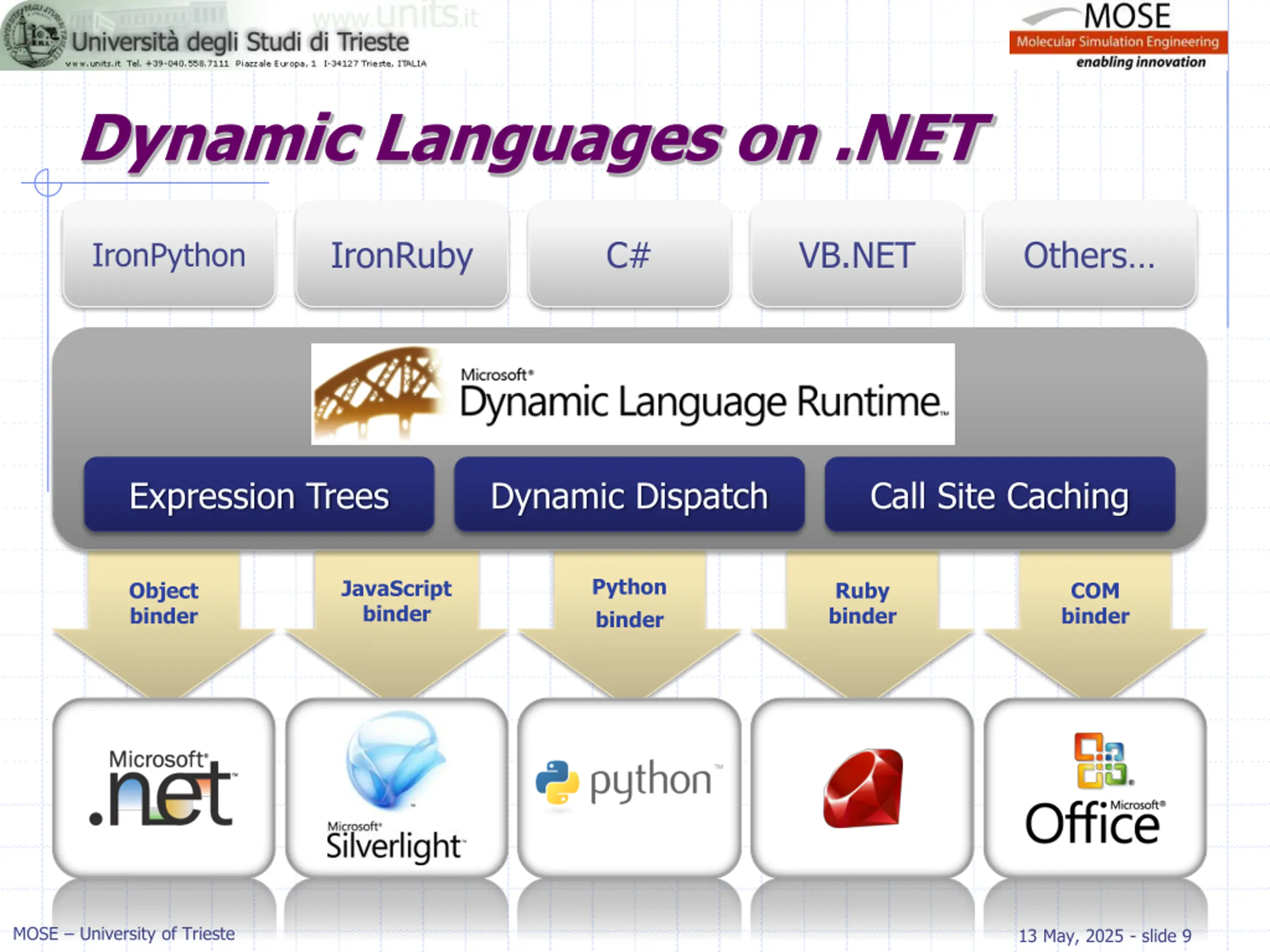Image resolution: width=1270 pixels, height=952 pixels.
Task: Click the Dynamic Language Runtime bridge logo
Action: (x=380, y=394)
